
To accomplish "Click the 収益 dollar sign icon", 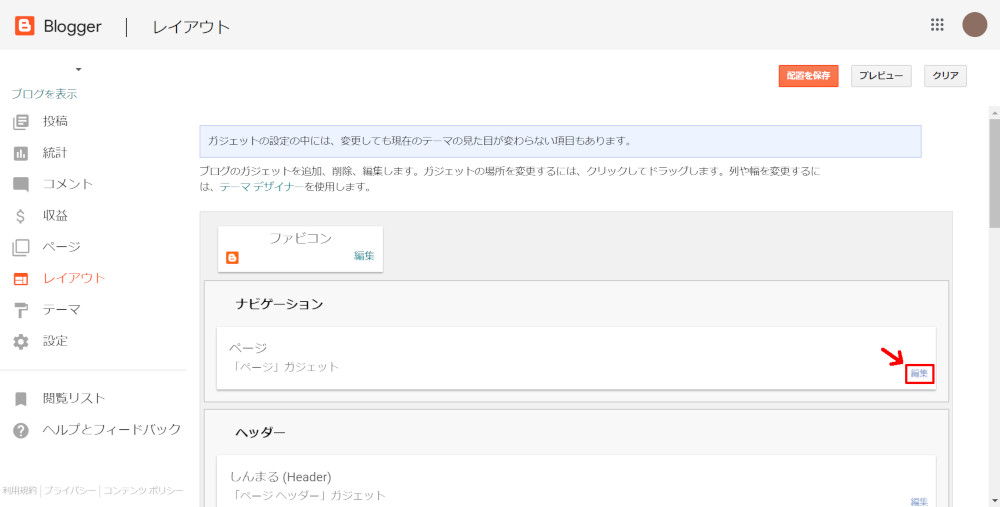I will point(21,216).
